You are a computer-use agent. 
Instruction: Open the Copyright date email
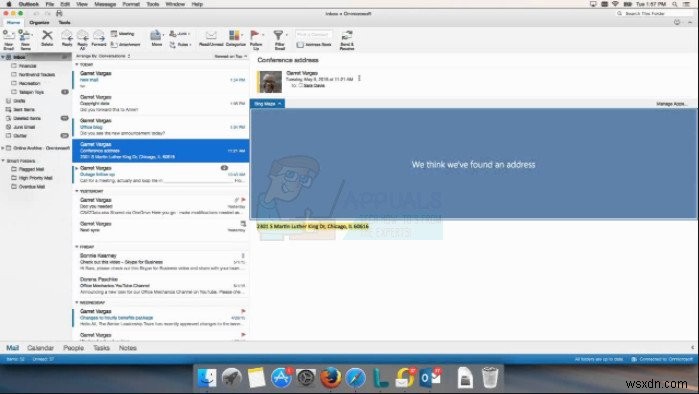160,103
